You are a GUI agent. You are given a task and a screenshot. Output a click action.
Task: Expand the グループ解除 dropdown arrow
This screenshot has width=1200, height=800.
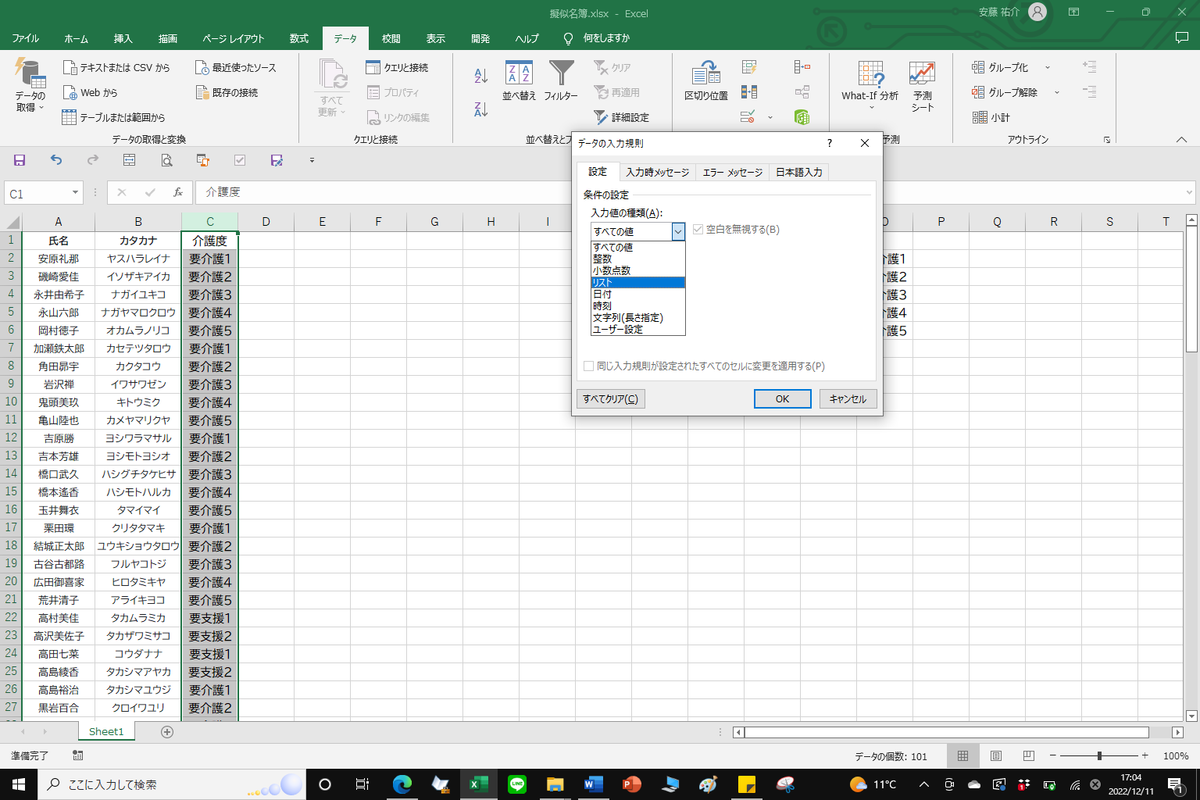(x=1057, y=92)
